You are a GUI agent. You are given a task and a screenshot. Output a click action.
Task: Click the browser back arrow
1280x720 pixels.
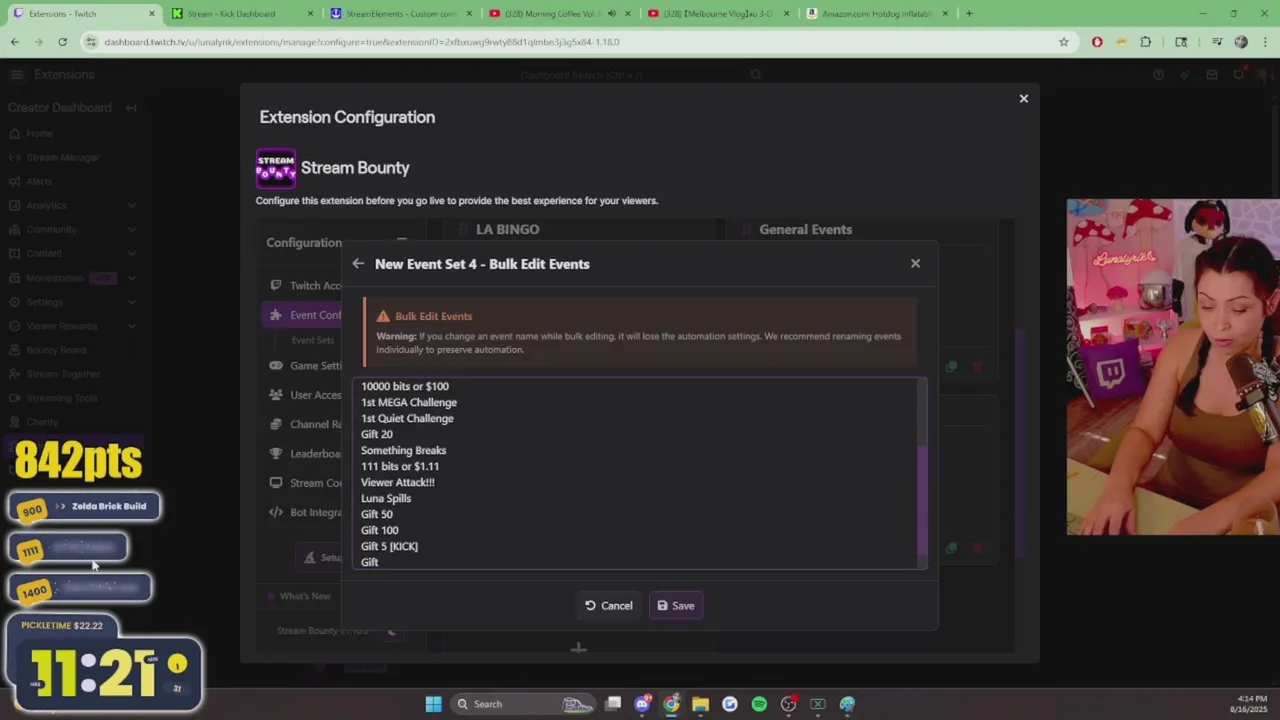(x=14, y=42)
